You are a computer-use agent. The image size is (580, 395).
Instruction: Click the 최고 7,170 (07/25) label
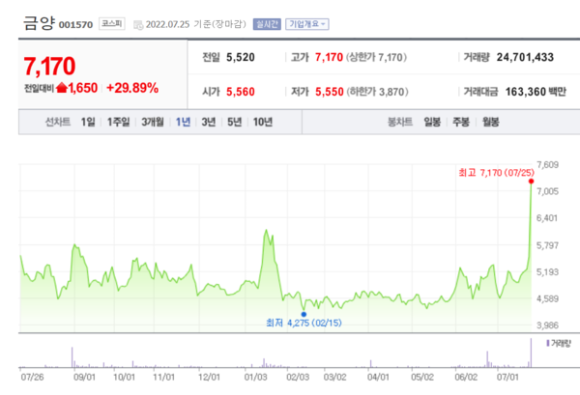[x=496, y=173]
